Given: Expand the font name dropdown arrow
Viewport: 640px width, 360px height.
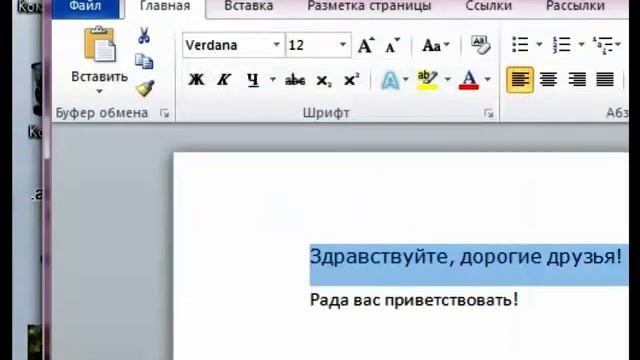Looking at the screenshot, I should click(x=276, y=44).
